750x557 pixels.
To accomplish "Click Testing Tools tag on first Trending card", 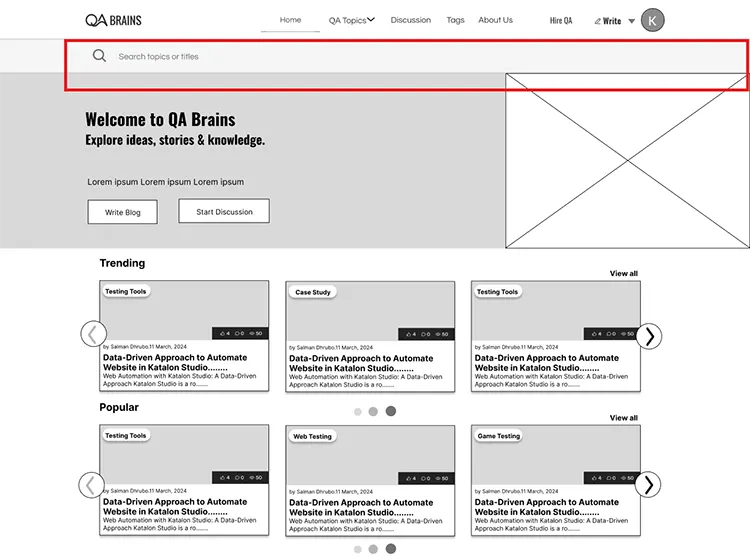I will (125, 291).
